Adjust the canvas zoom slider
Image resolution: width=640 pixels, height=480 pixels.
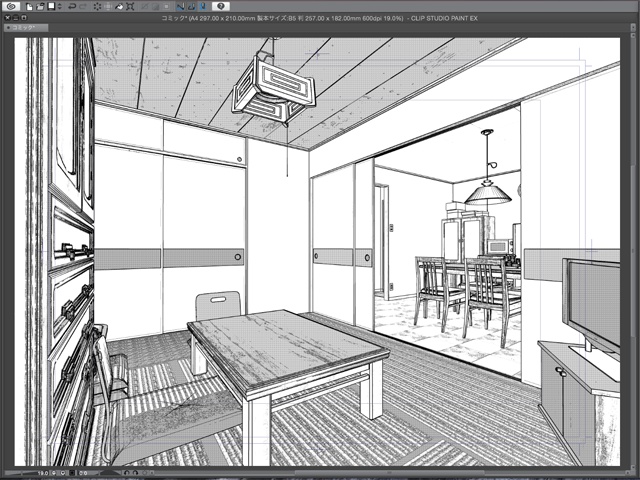point(21,473)
